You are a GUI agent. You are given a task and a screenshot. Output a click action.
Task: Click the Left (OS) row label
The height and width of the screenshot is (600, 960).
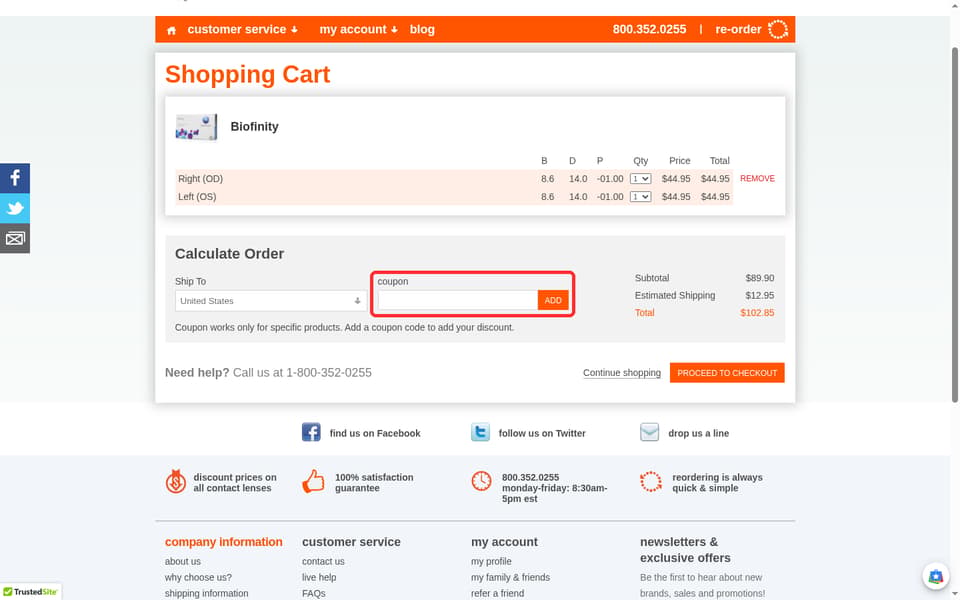[197, 197]
